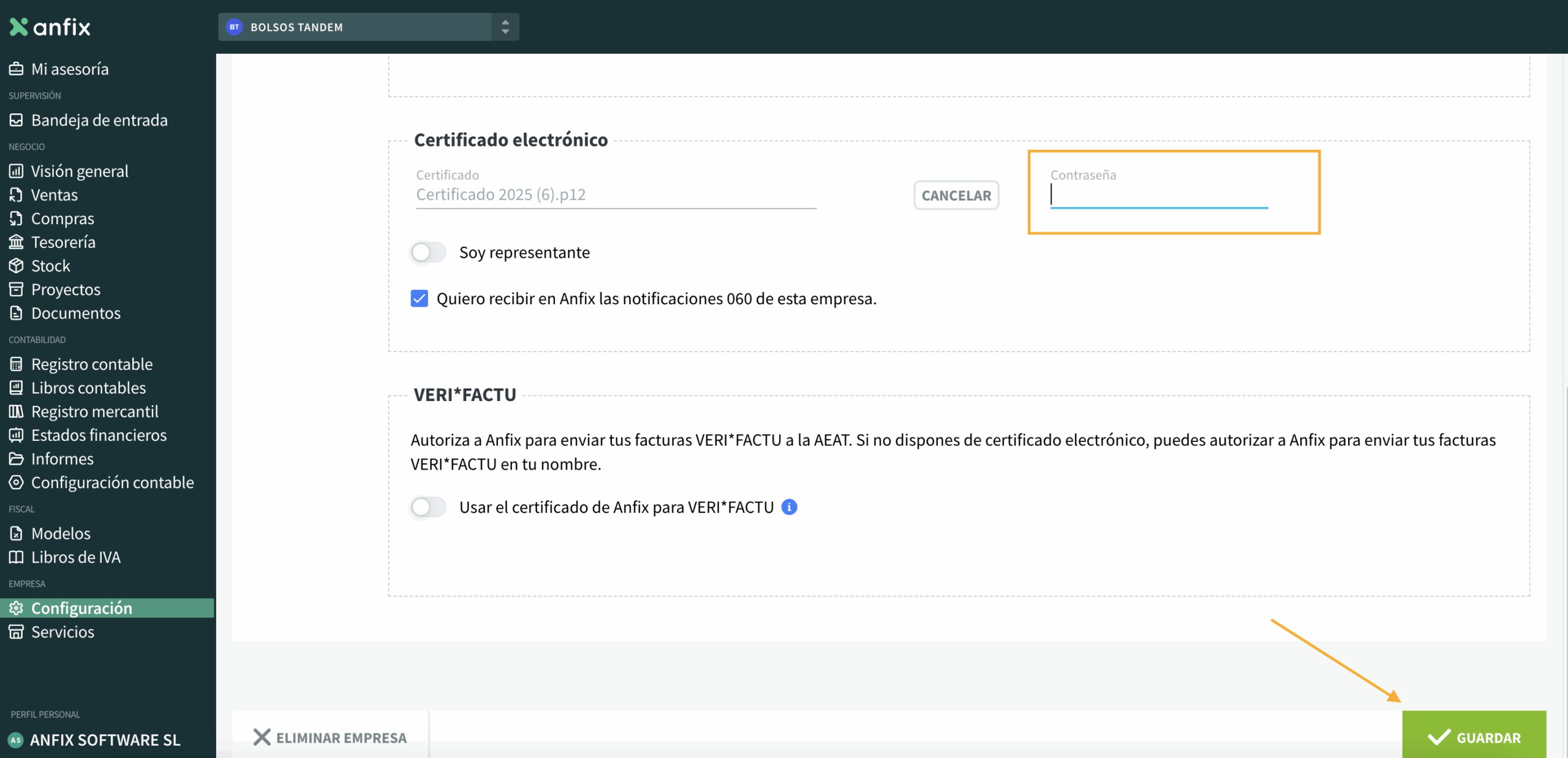Viewport: 1568px width, 758px height.
Task: Go to Ventas in the sidebar
Action: (x=54, y=195)
